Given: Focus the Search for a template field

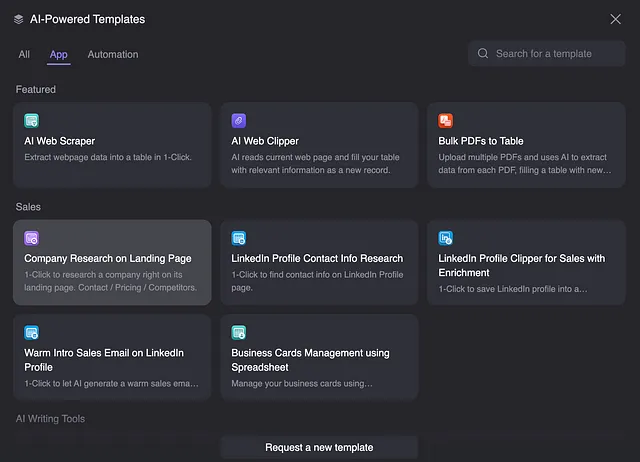Looking at the screenshot, I should [x=547, y=53].
